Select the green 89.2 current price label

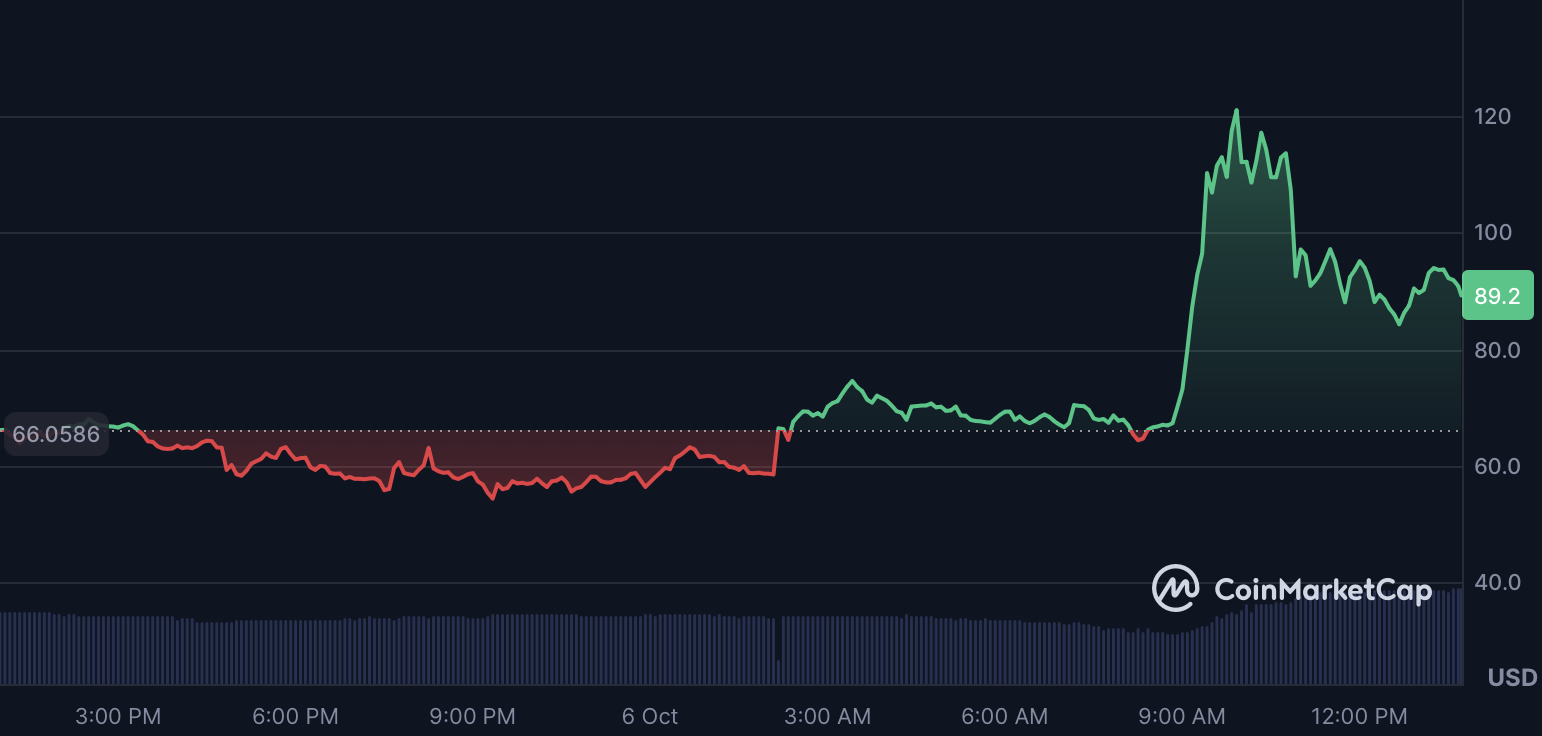(x=1497, y=296)
